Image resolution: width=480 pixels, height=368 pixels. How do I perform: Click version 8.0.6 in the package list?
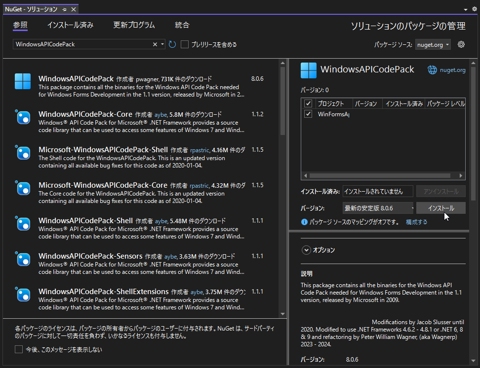pyautogui.click(x=257, y=79)
